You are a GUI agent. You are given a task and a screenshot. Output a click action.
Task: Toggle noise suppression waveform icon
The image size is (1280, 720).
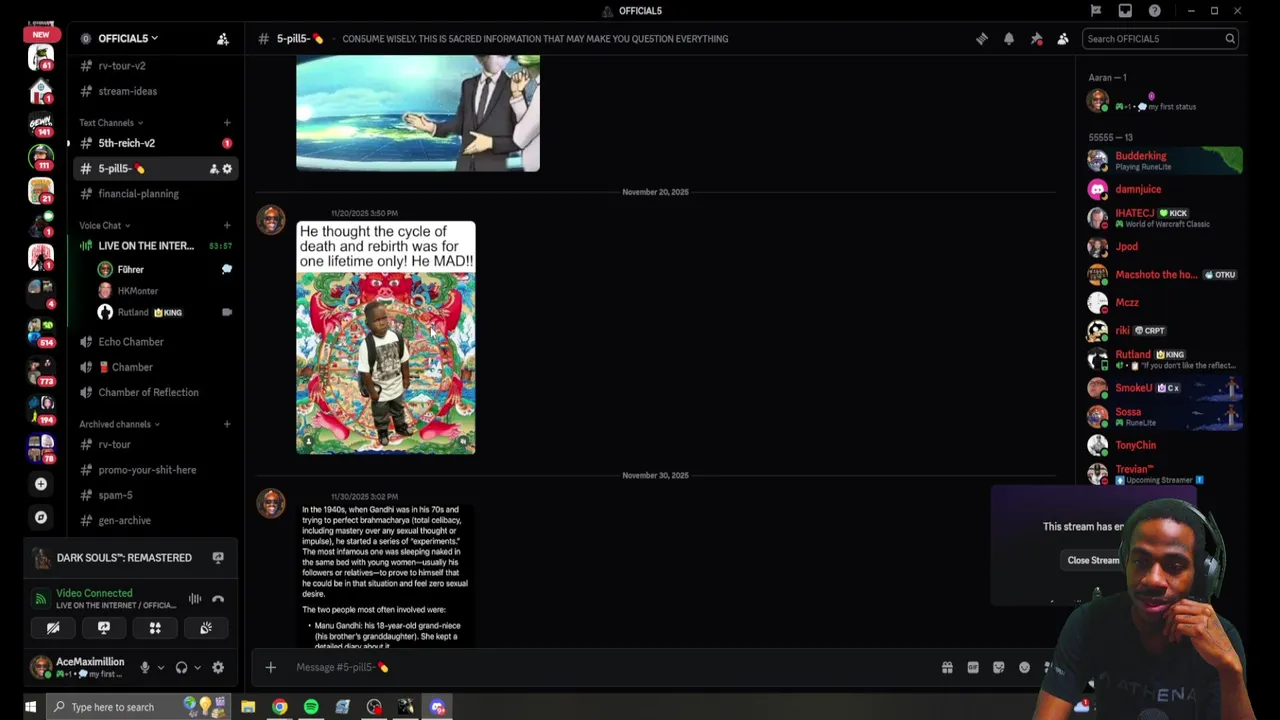tap(195, 599)
